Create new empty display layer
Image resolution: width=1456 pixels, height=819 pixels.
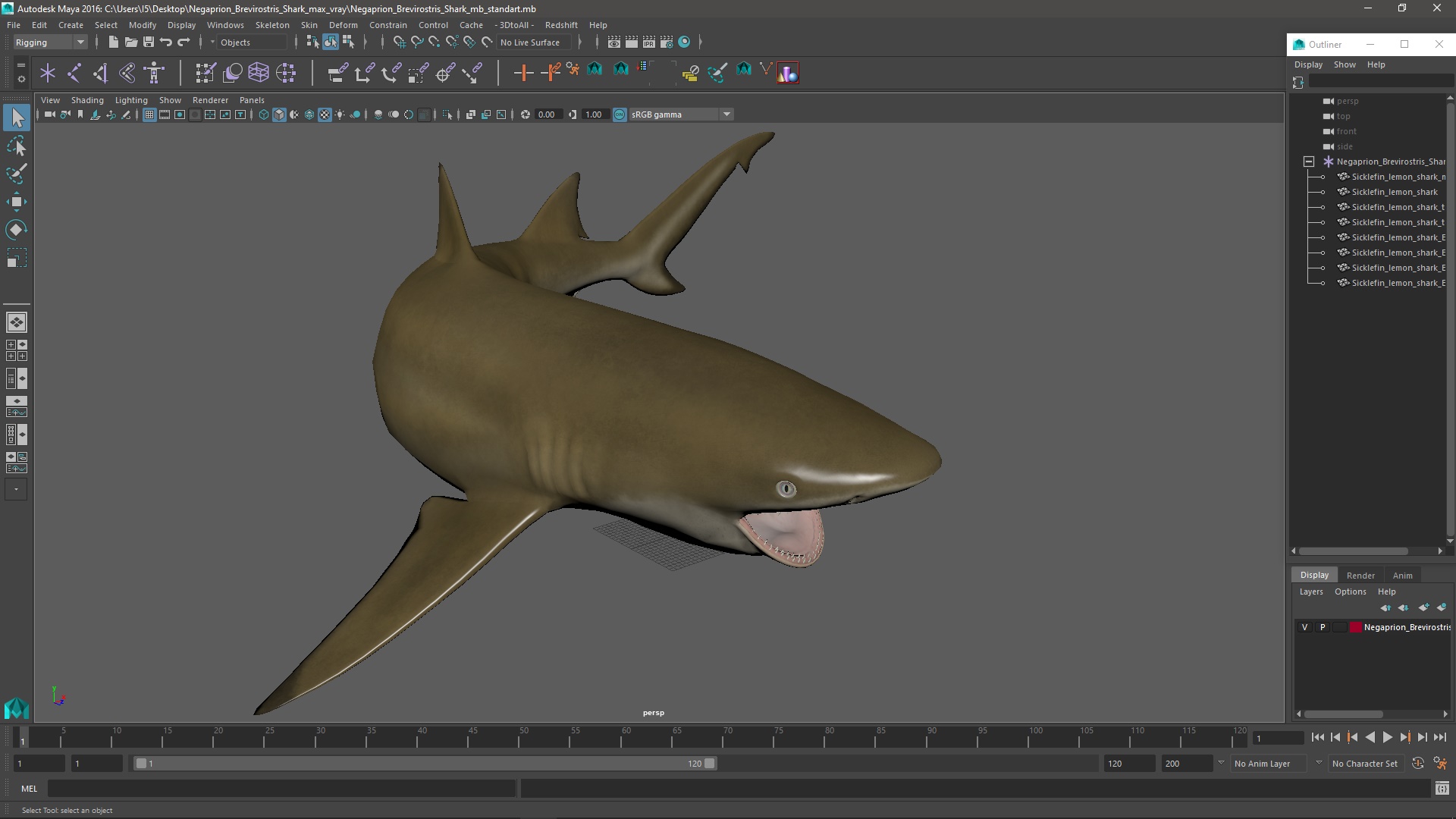(x=1423, y=607)
